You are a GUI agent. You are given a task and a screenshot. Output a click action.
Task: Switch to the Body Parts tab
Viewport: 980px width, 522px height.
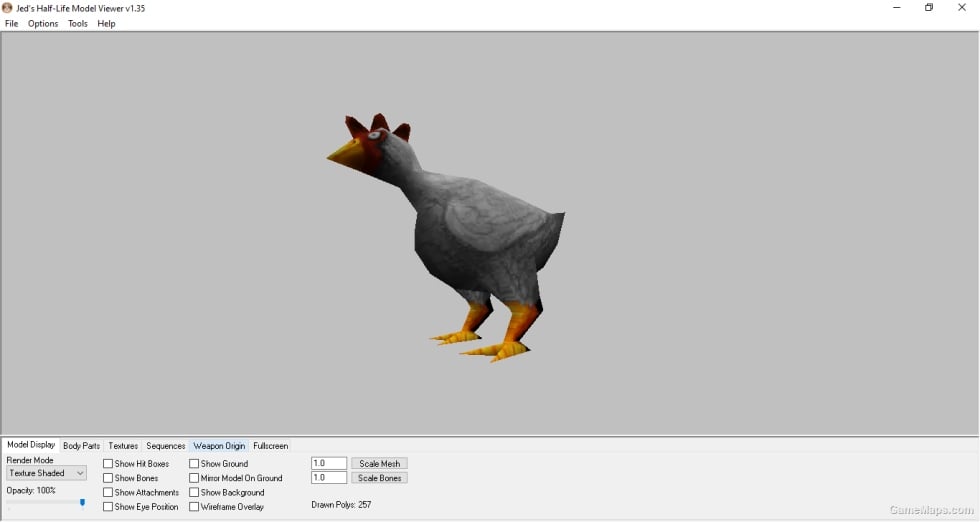(x=81, y=446)
